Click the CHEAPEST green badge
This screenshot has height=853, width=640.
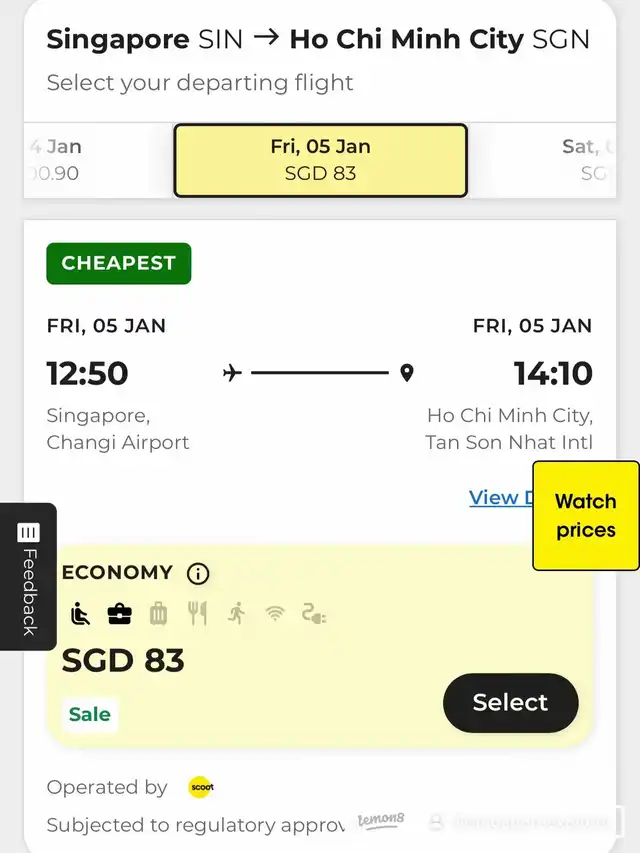[x=119, y=263]
